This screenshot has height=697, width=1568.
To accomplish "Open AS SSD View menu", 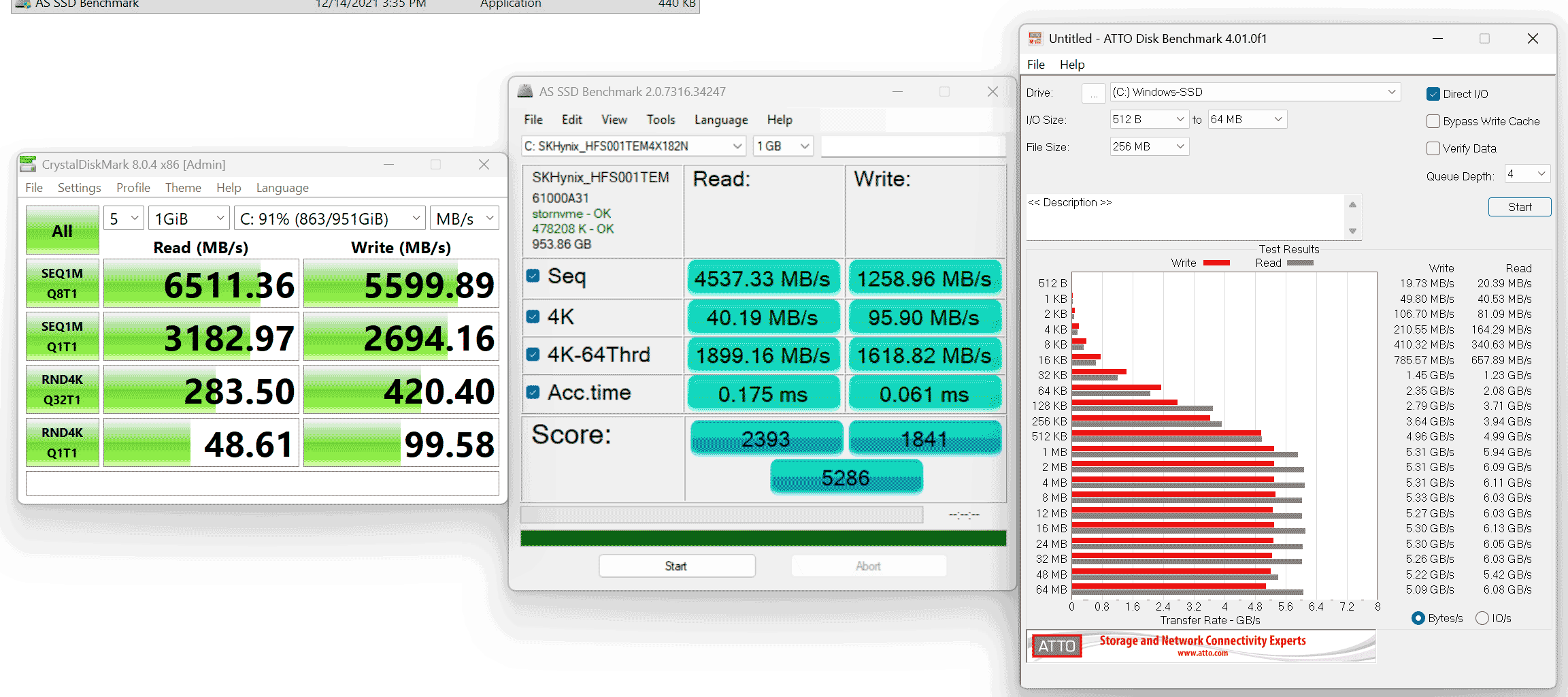I will click(x=614, y=120).
